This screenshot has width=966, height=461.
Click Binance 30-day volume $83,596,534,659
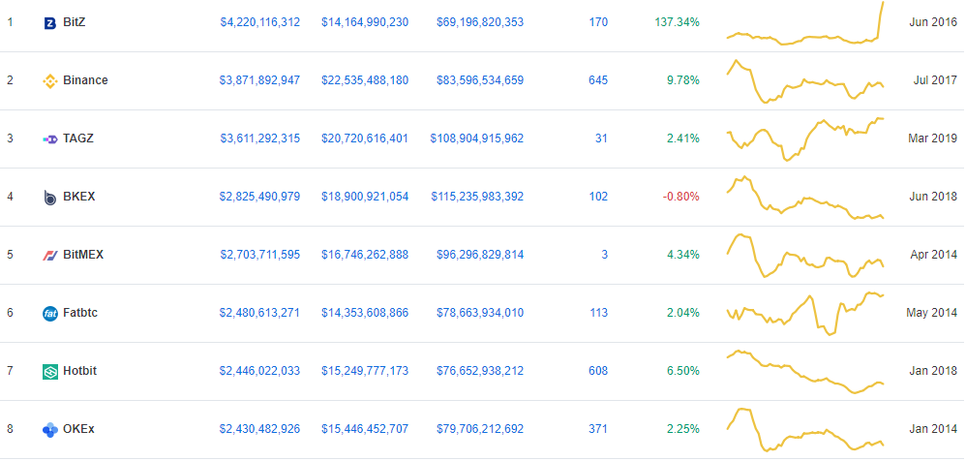pos(480,80)
